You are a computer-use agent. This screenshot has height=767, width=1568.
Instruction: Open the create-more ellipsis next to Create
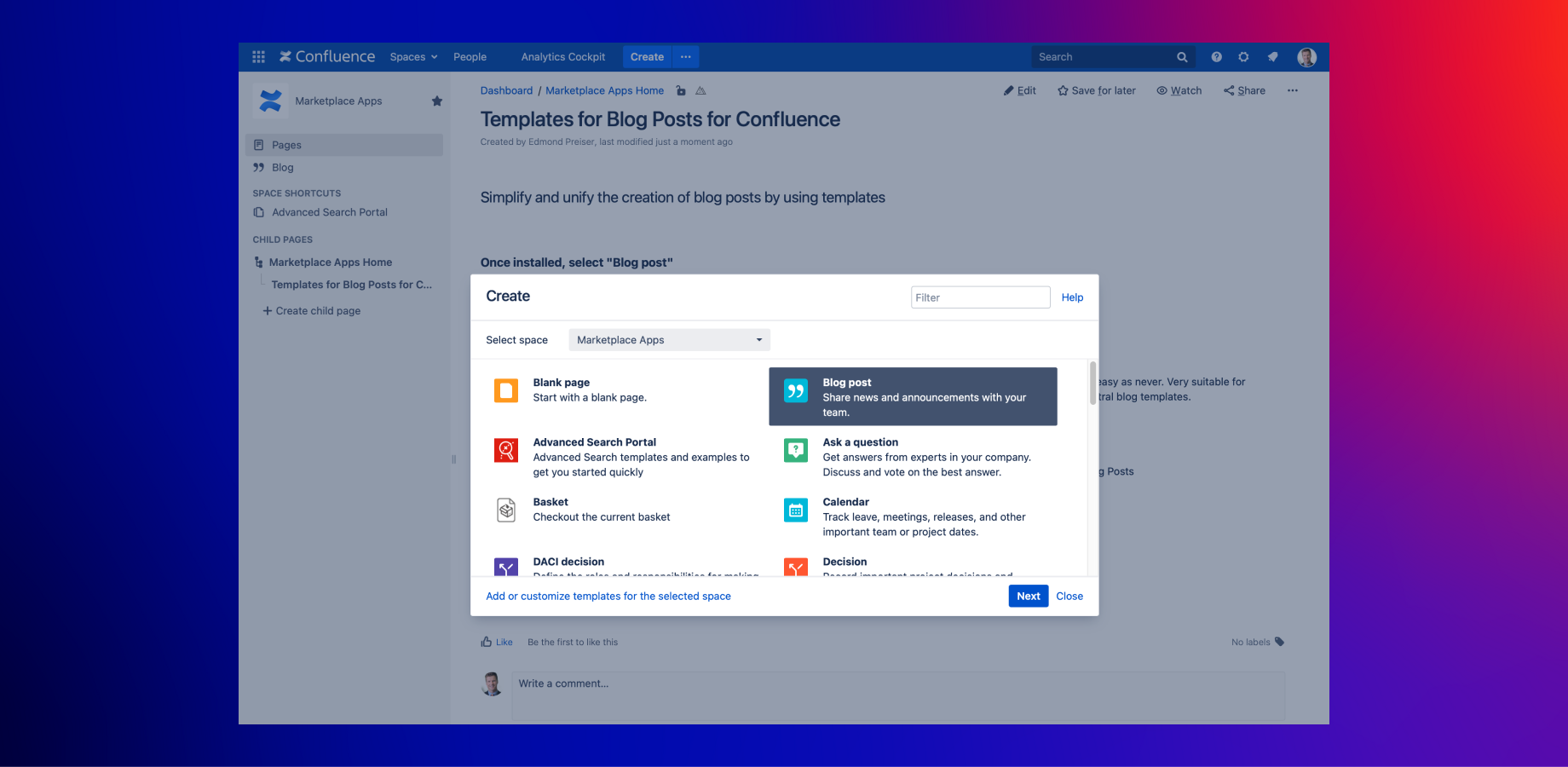click(686, 57)
